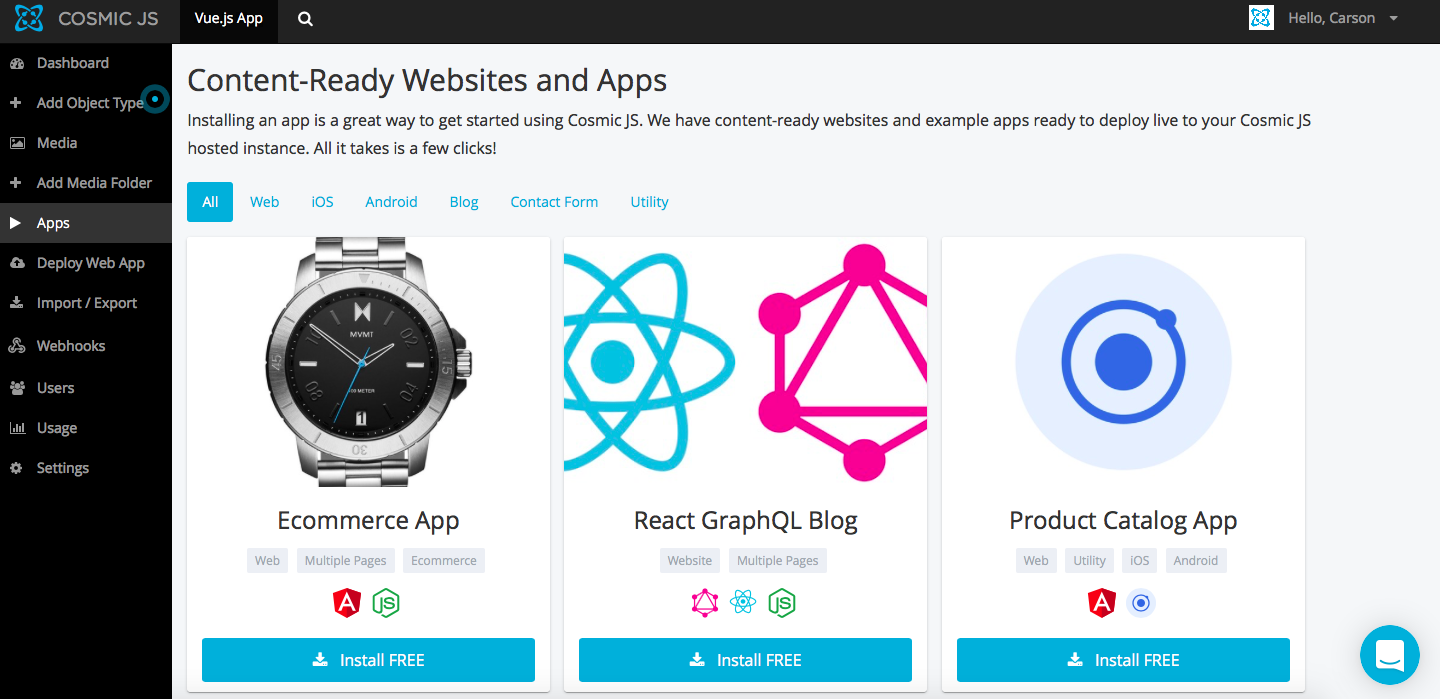The width and height of the screenshot is (1440, 699).
Task: Click the user avatar icon in header
Action: (x=1261, y=18)
